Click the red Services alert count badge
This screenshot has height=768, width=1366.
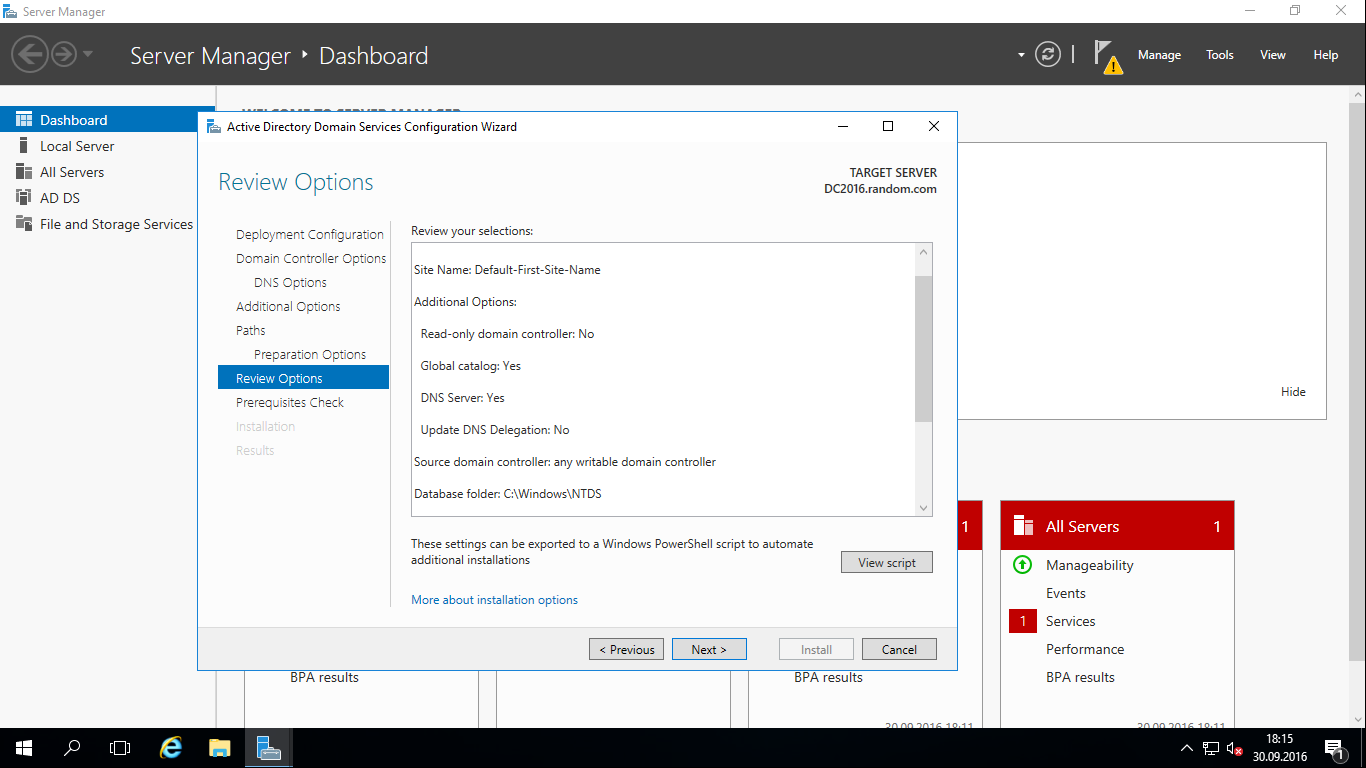(x=1023, y=621)
